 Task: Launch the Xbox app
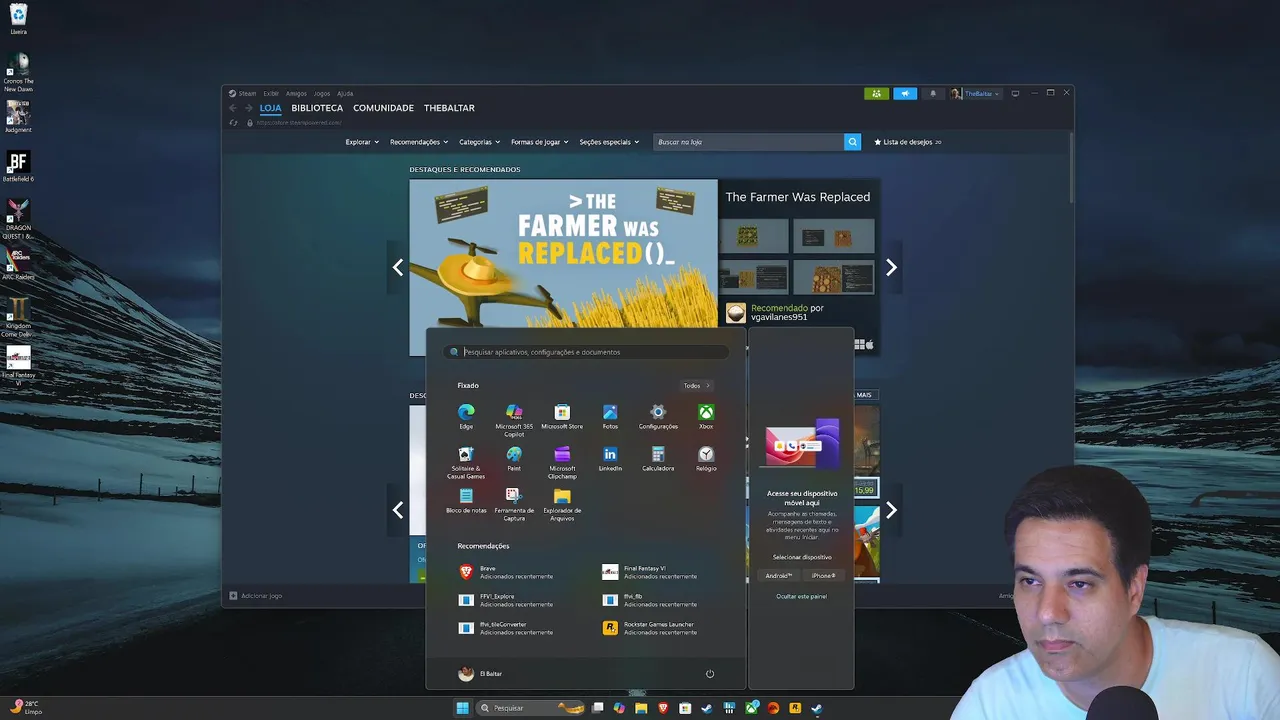coord(706,416)
